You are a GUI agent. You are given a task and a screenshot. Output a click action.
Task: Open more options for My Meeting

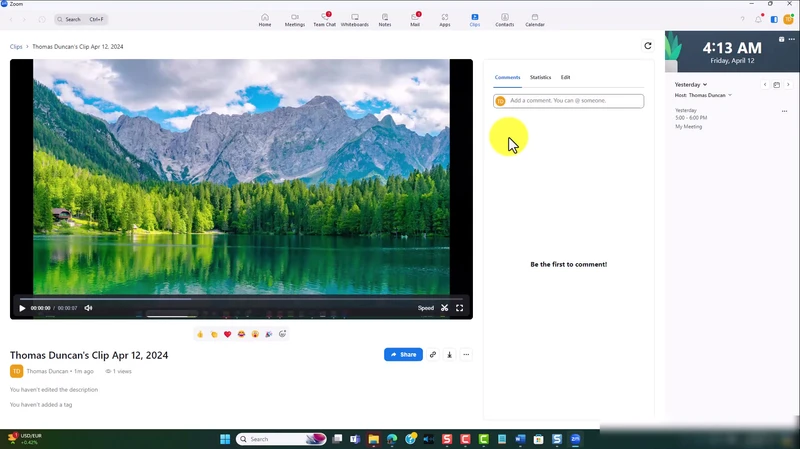pyautogui.click(x=784, y=111)
